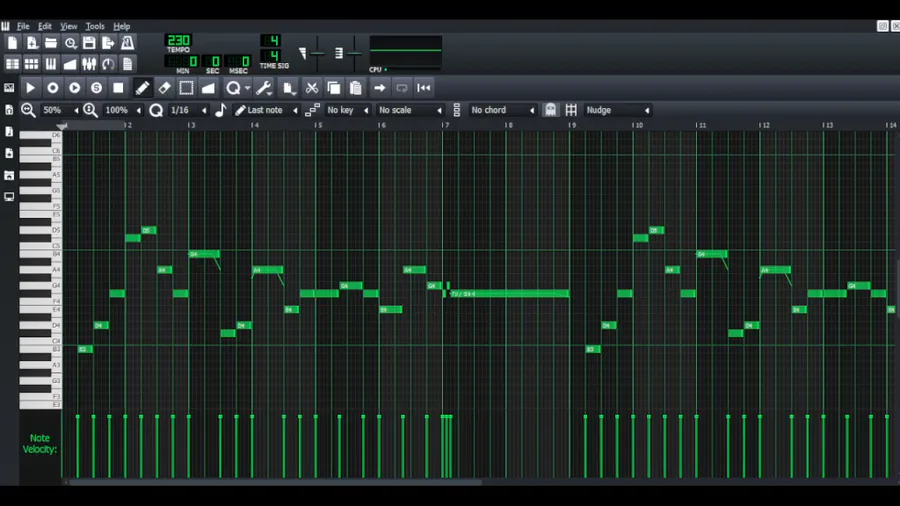Open an existing project folder icon

click(x=51, y=43)
